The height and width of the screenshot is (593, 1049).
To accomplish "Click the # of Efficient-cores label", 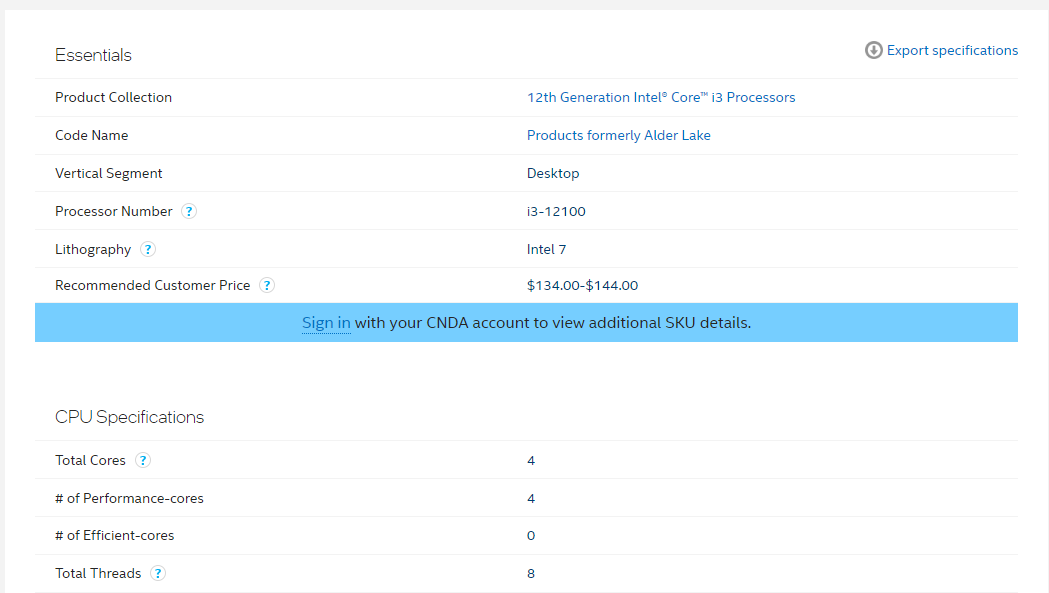I will click(x=114, y=535).
